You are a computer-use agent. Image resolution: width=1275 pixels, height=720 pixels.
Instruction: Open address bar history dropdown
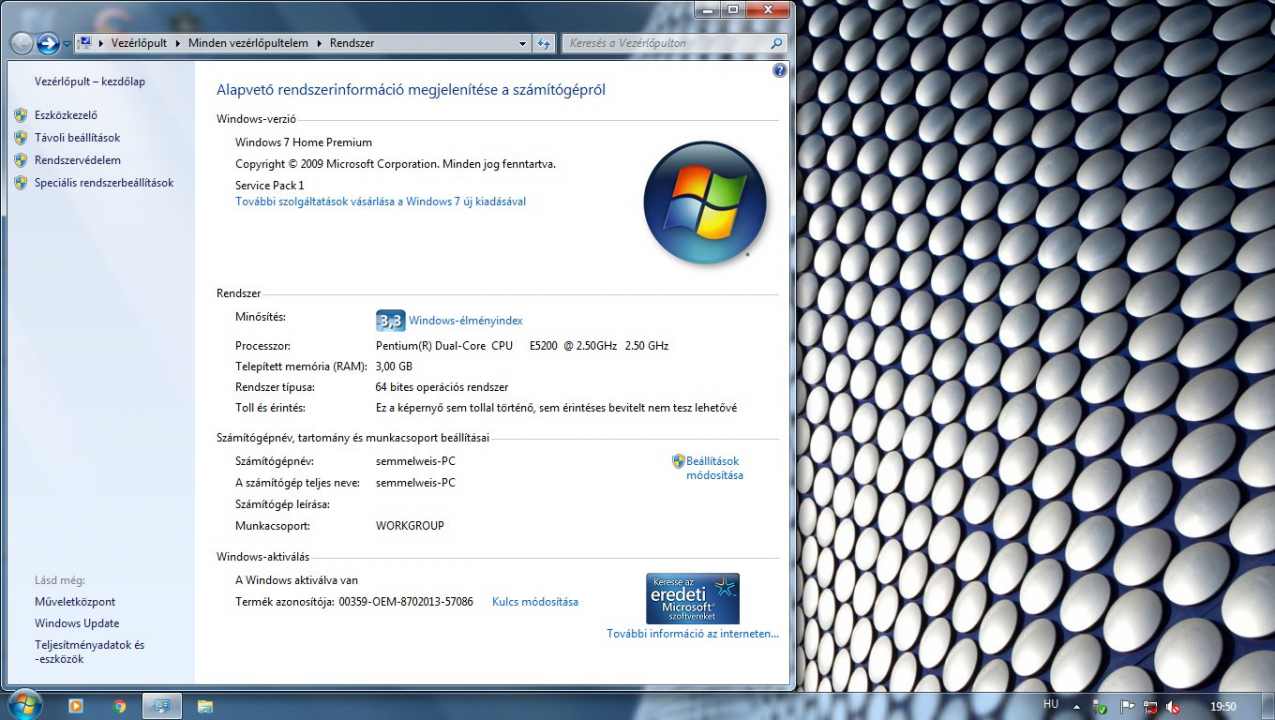pos(523,43)
